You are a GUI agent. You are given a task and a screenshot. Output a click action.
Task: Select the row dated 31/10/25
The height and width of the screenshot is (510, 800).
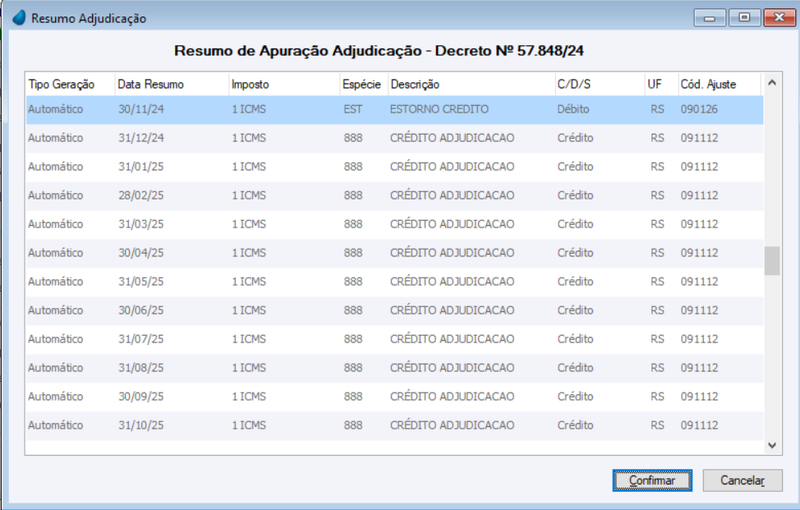394,425
